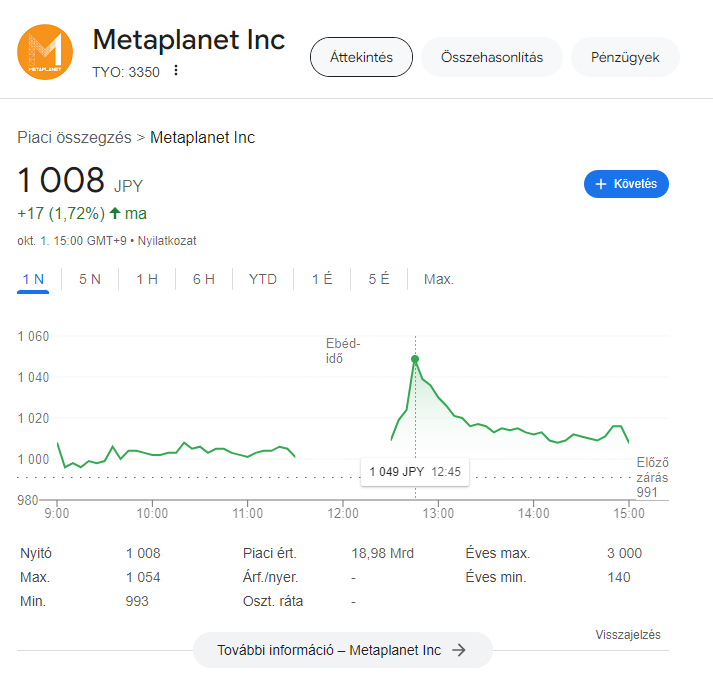Show the 1 É chart range
Image resolution: width=713 pixels, height=687 pixels.
click(x=322, y=279)
